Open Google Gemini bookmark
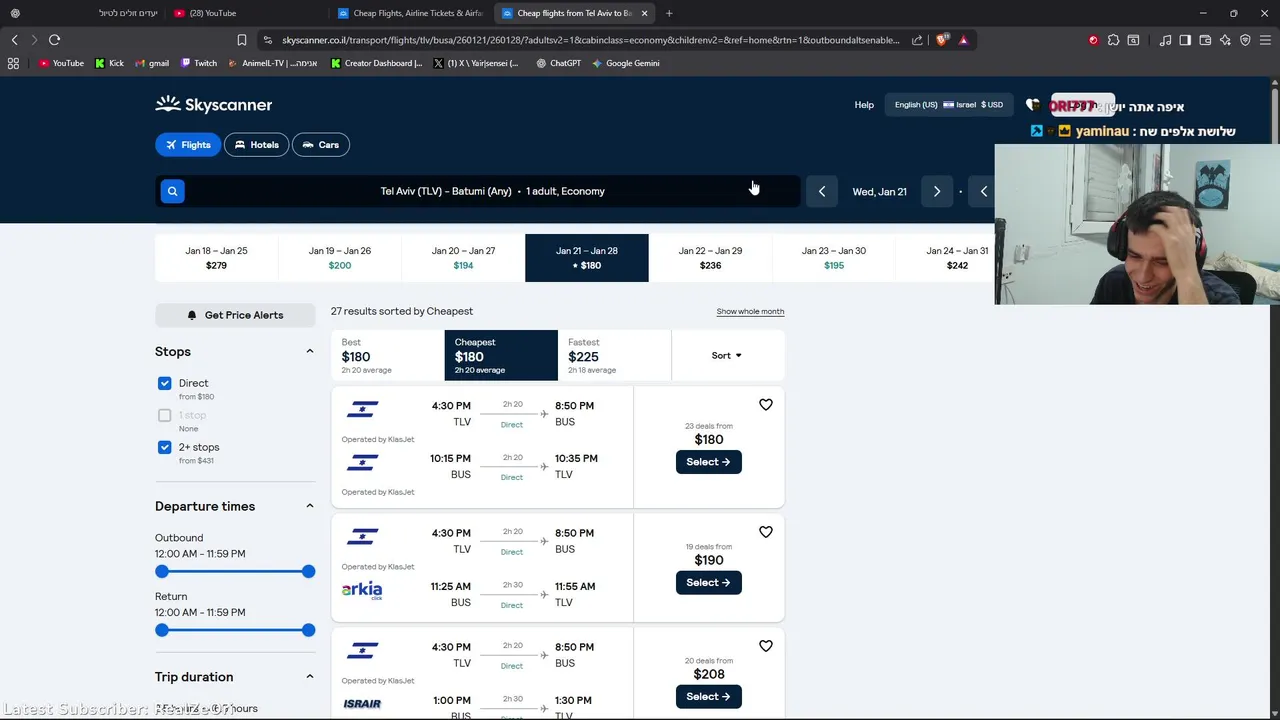 click(x=625, y=63)
